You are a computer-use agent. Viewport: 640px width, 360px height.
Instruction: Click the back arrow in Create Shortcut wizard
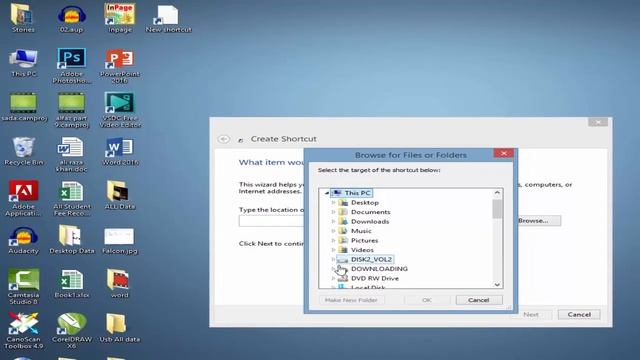[224, 139]
